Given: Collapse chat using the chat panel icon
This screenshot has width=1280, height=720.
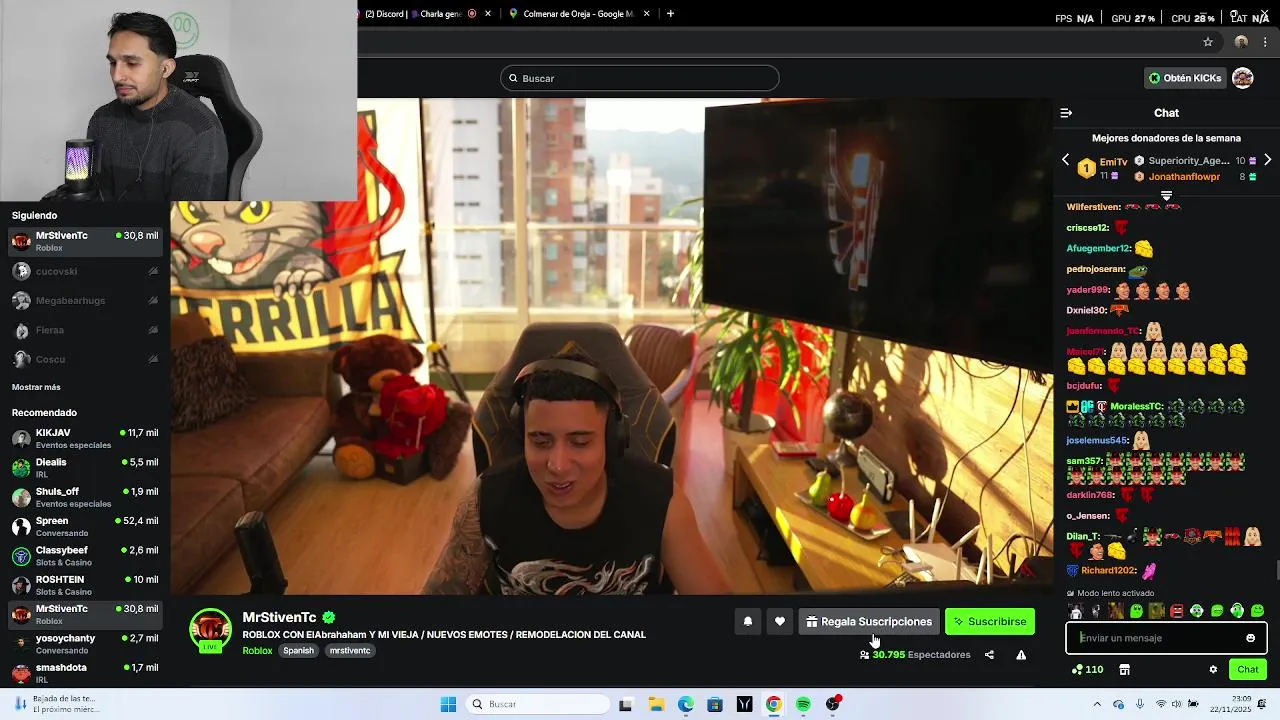Looking at the screenshot, I should click(1066, 113).
